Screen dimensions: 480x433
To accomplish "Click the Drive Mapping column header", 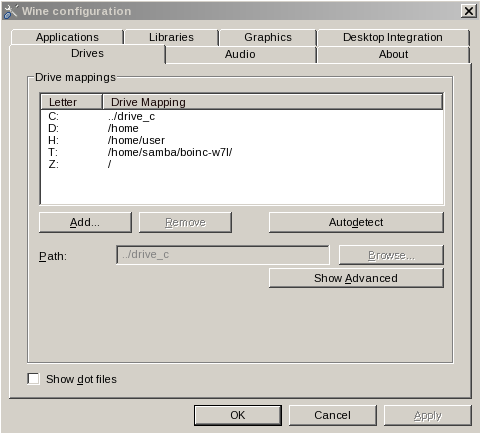I will pos(272,102).
